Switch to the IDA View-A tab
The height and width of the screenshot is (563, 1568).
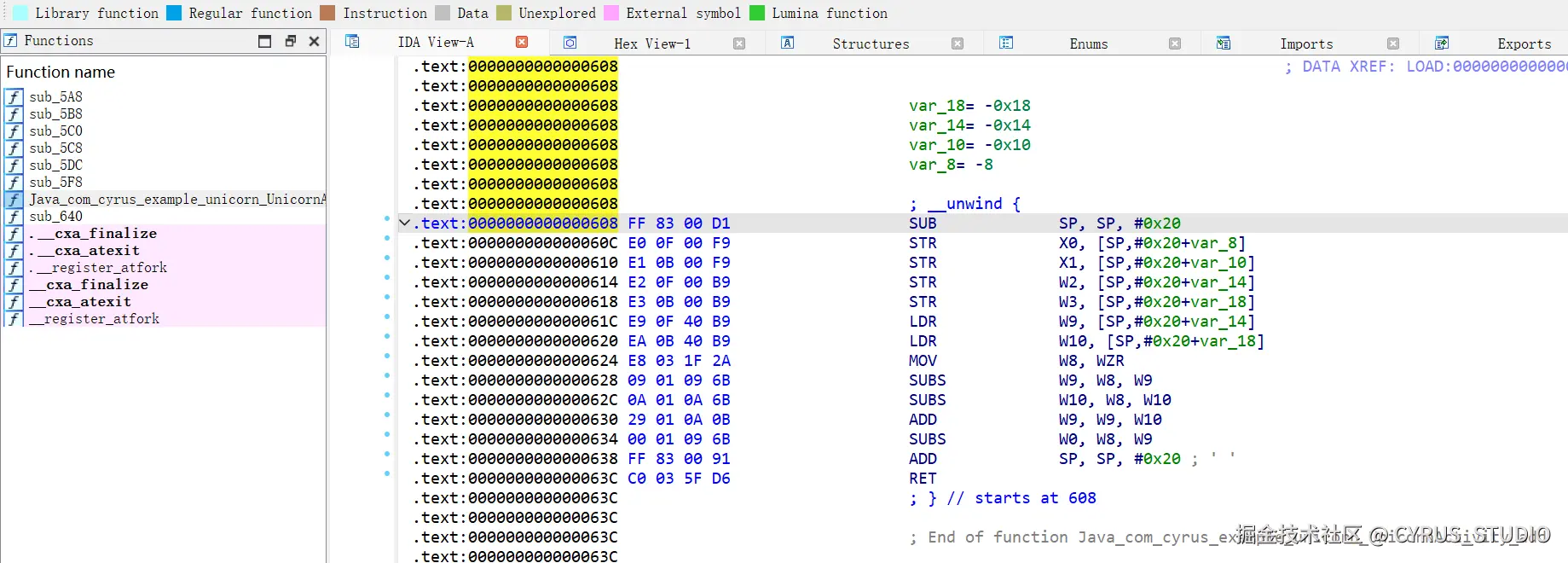436,42
